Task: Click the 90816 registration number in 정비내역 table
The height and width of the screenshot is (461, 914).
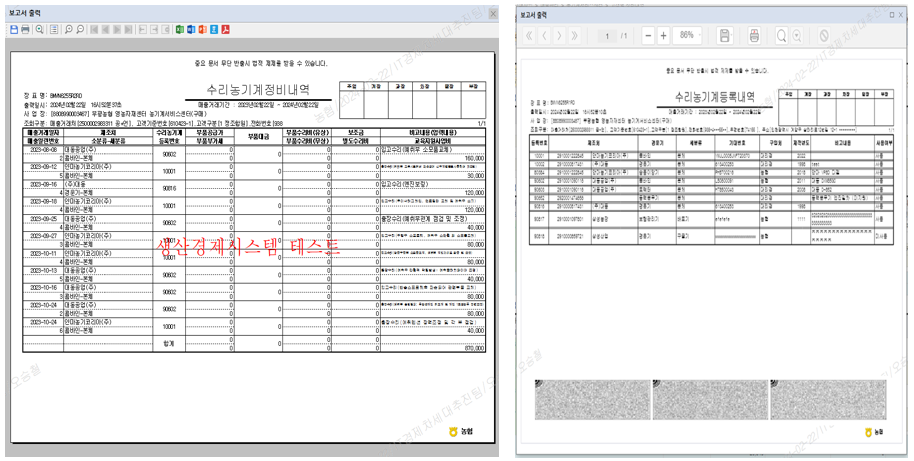Action: pos(169,188)
